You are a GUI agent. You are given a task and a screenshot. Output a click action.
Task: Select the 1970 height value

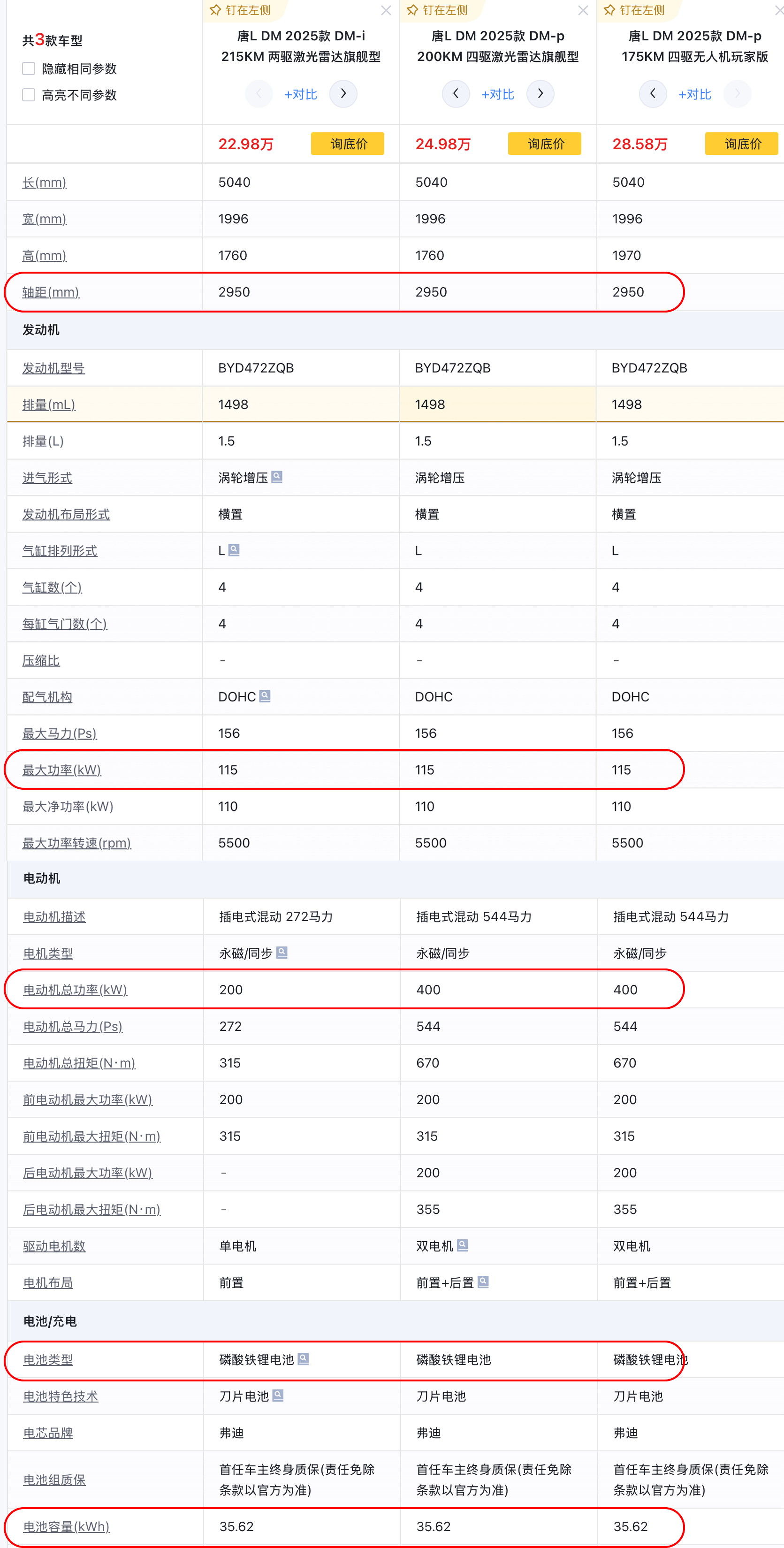pyautogui.click(x=627, y=255)
